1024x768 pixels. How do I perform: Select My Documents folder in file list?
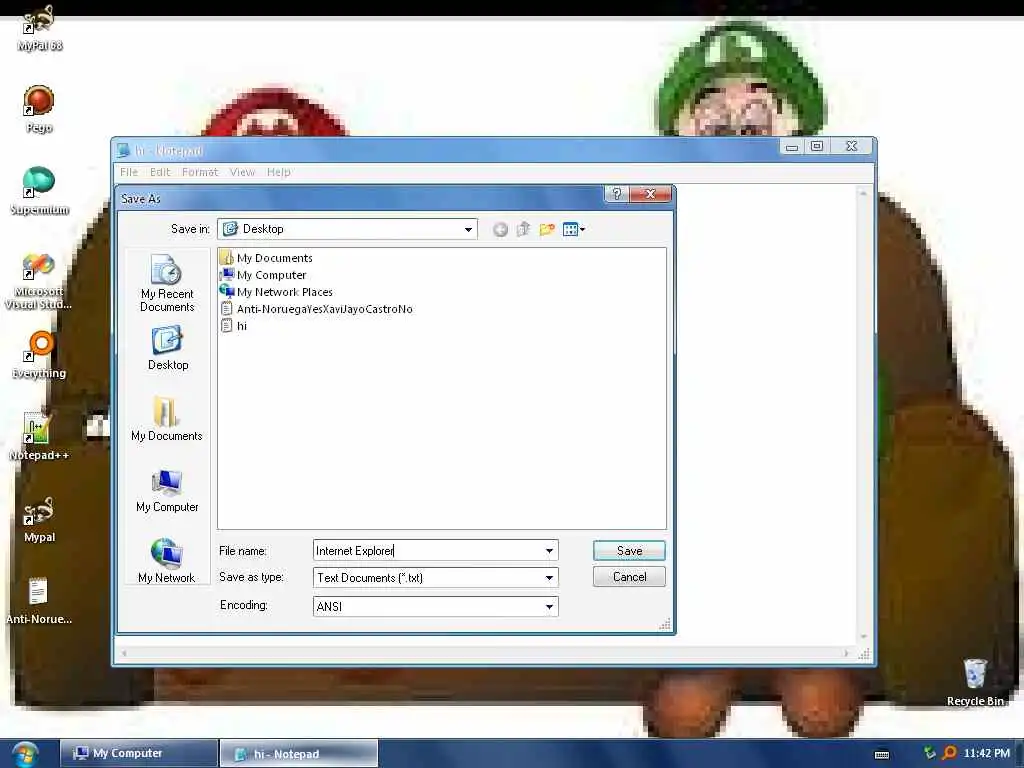(x=266, y=258)
